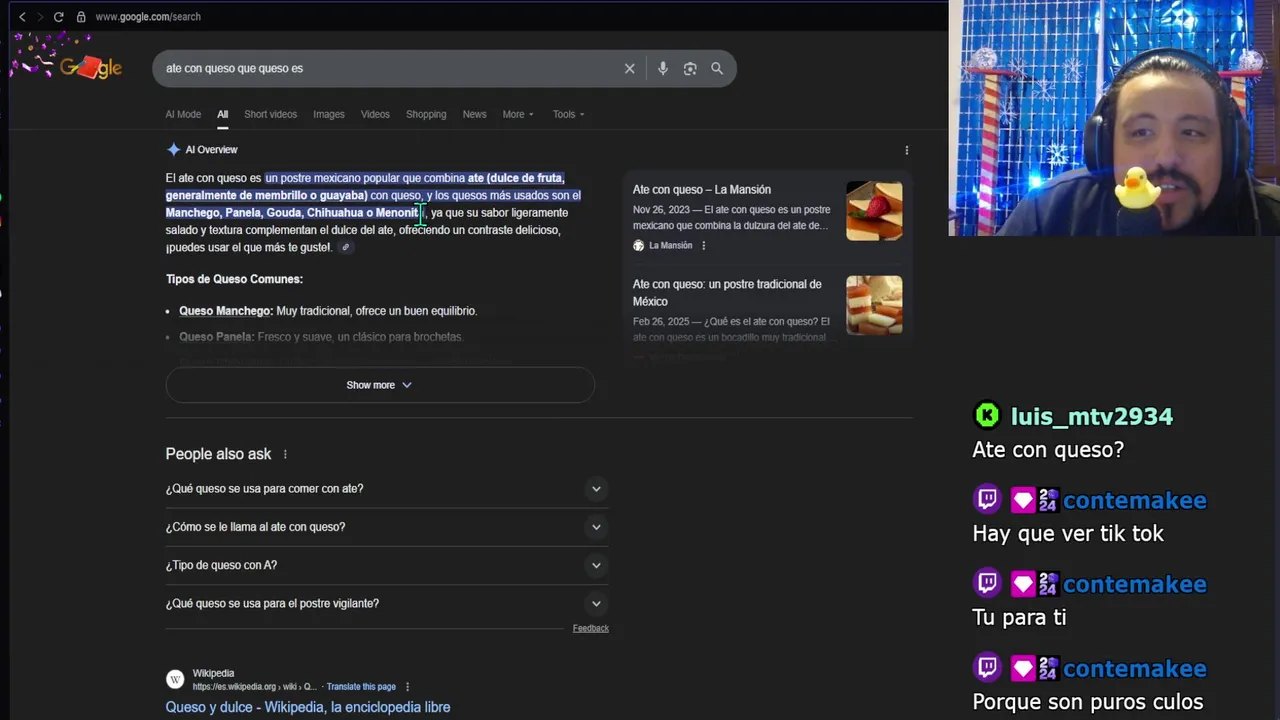Click the streamer webcam overlay
Image resolution: width=1280 pixels, height=720 pixels.
[1114, 118]
